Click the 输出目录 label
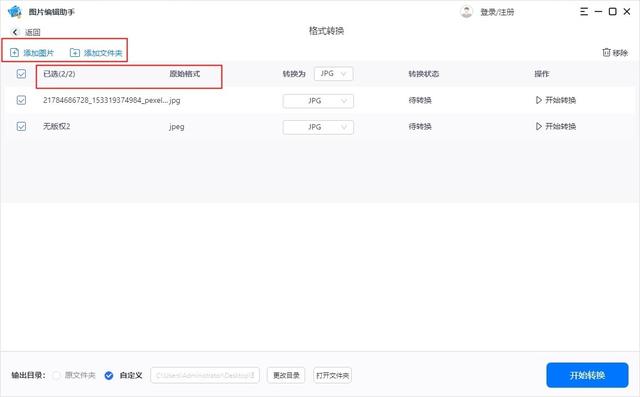 [28, 375]
